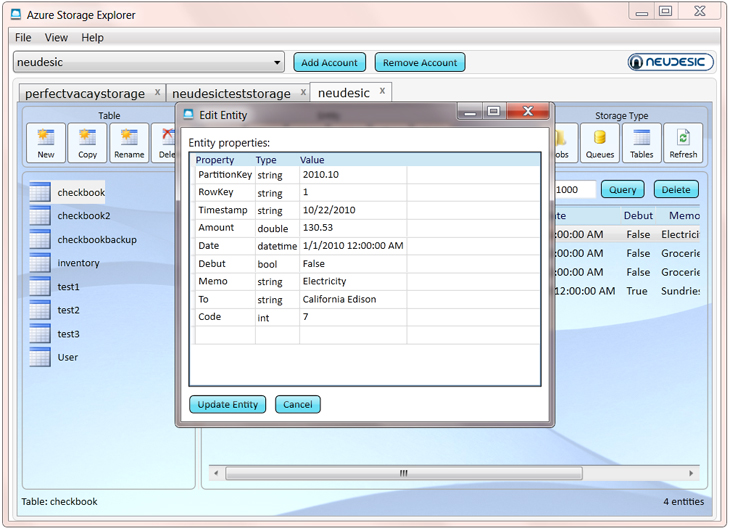This screenshot has width=730, height=531.
Task: Click the Edit Entity dialog title icon
Action: click(188, 114)
